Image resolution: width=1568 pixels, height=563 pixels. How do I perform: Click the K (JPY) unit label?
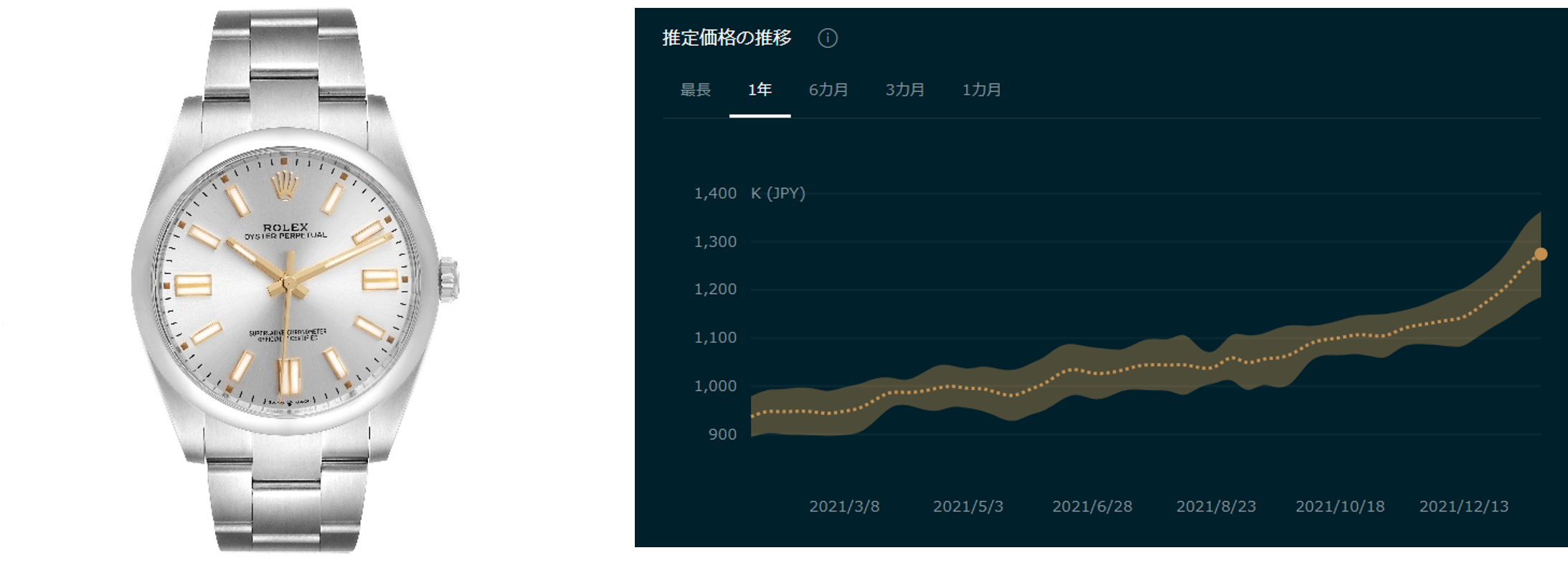(778, 193)
